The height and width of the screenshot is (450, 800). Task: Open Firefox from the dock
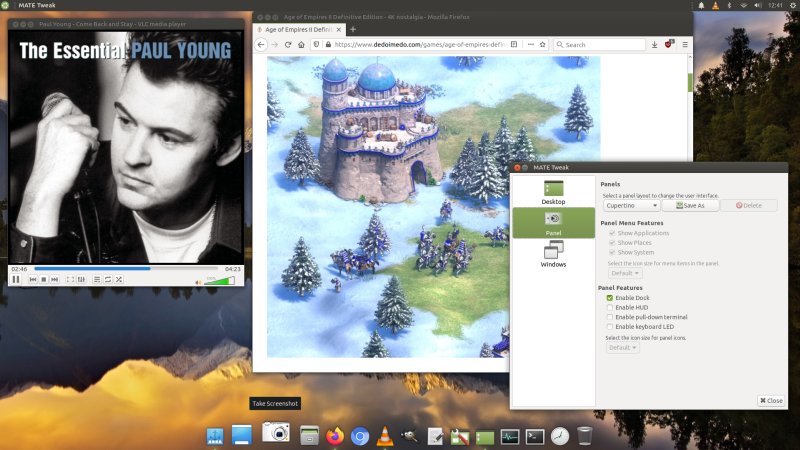[x=335, y=436]
